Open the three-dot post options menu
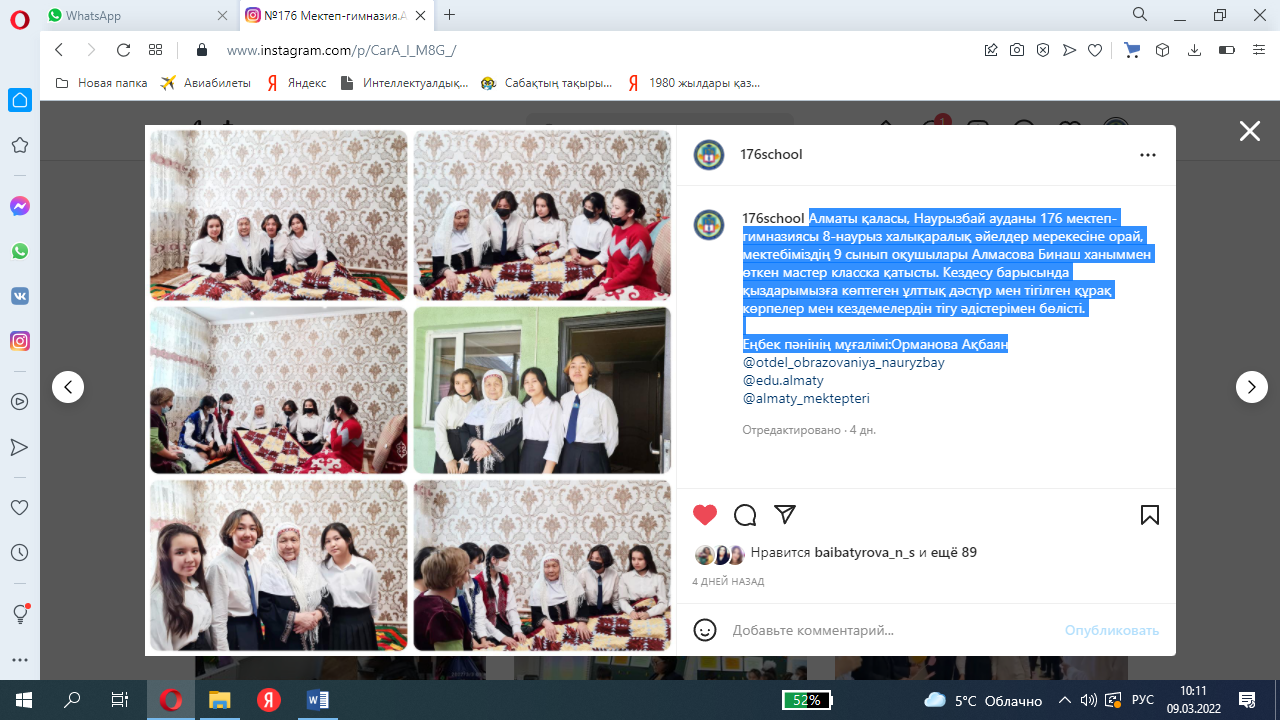The image size is (1280, 720). click(1147, 155)
